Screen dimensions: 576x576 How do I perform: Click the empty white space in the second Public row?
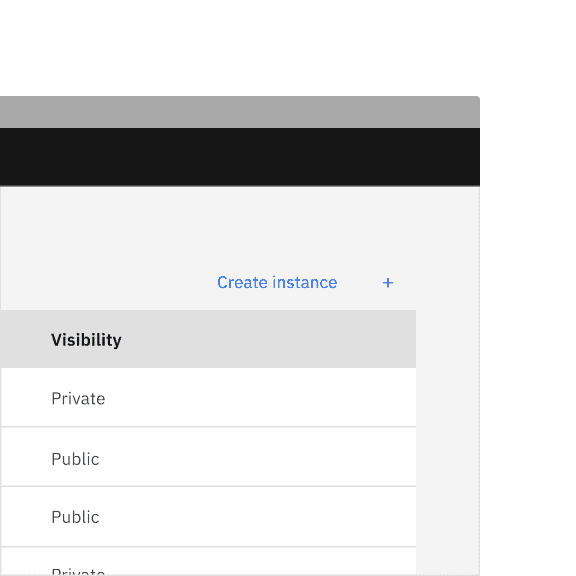[x=257, y=517]
